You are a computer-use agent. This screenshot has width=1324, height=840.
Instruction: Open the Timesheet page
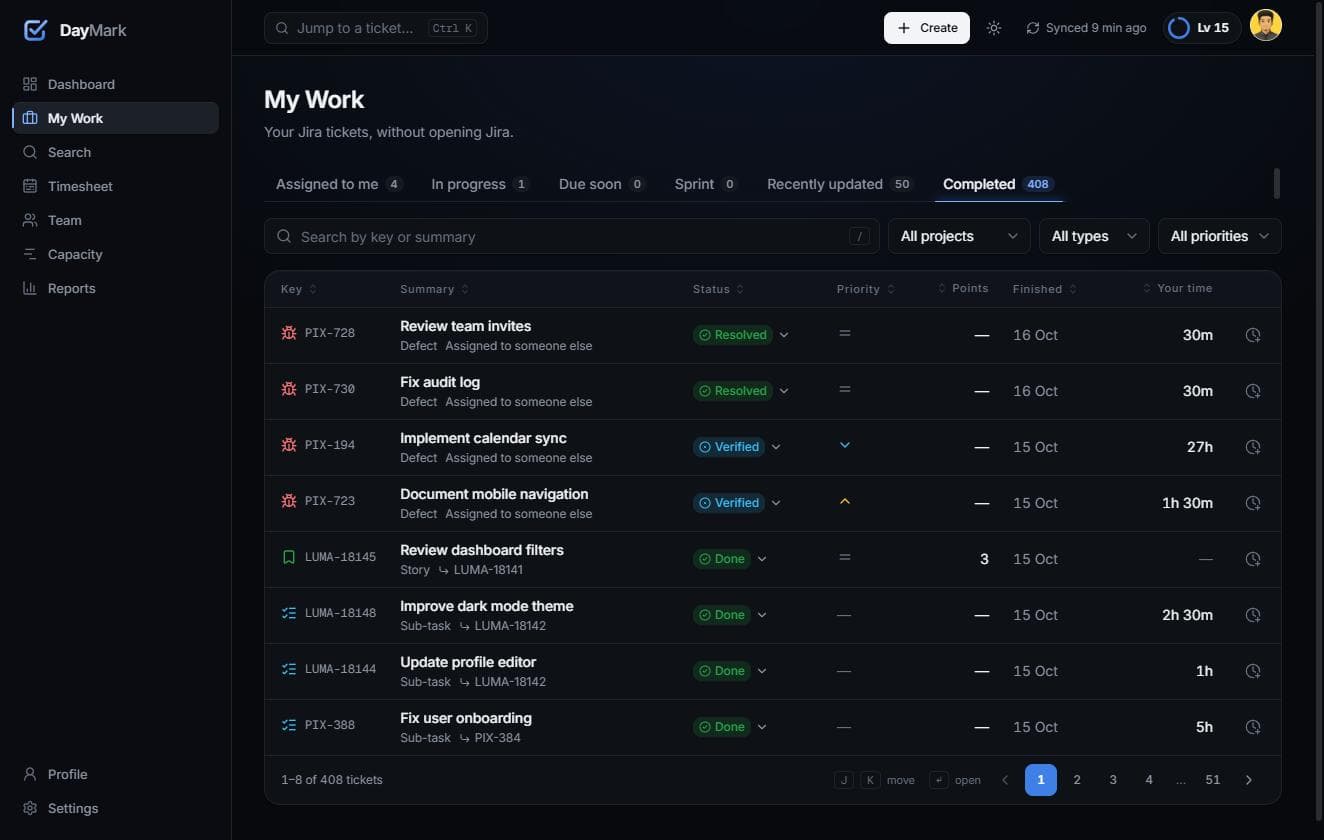[x=115, y=186]
